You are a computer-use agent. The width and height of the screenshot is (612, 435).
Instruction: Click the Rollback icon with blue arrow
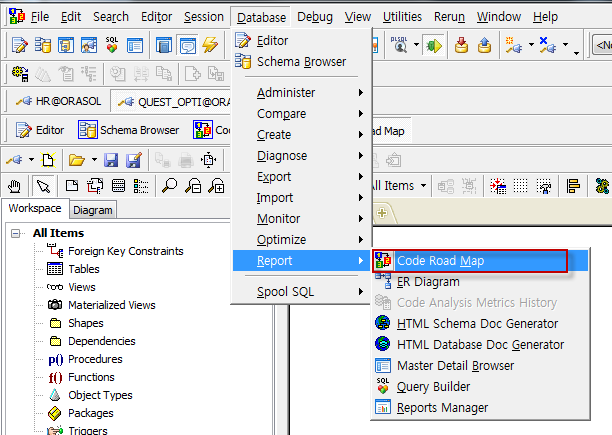click(x=485, y=45)
